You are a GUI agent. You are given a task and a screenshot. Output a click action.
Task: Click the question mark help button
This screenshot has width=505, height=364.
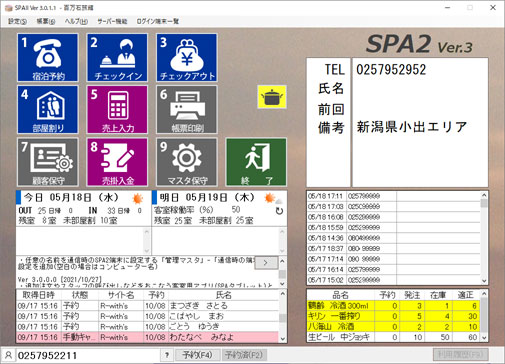coord(167,355)
